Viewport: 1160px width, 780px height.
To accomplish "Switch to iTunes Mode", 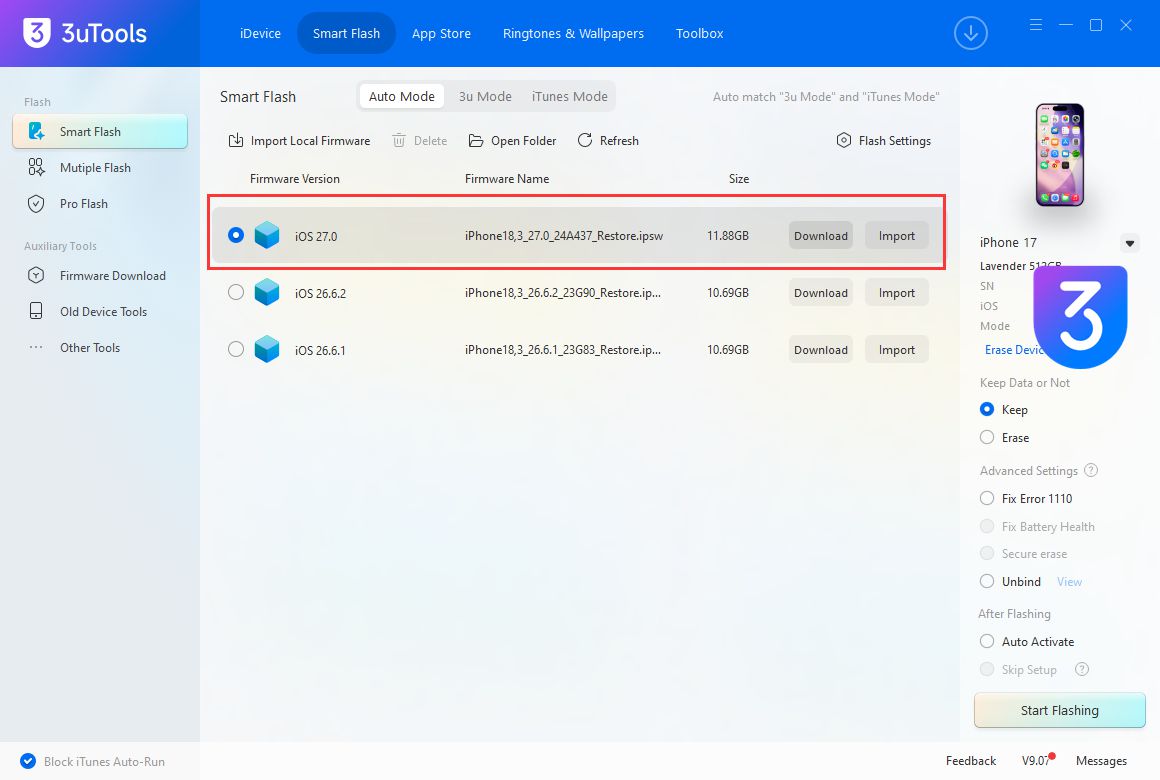I will [x=570, y=96].
